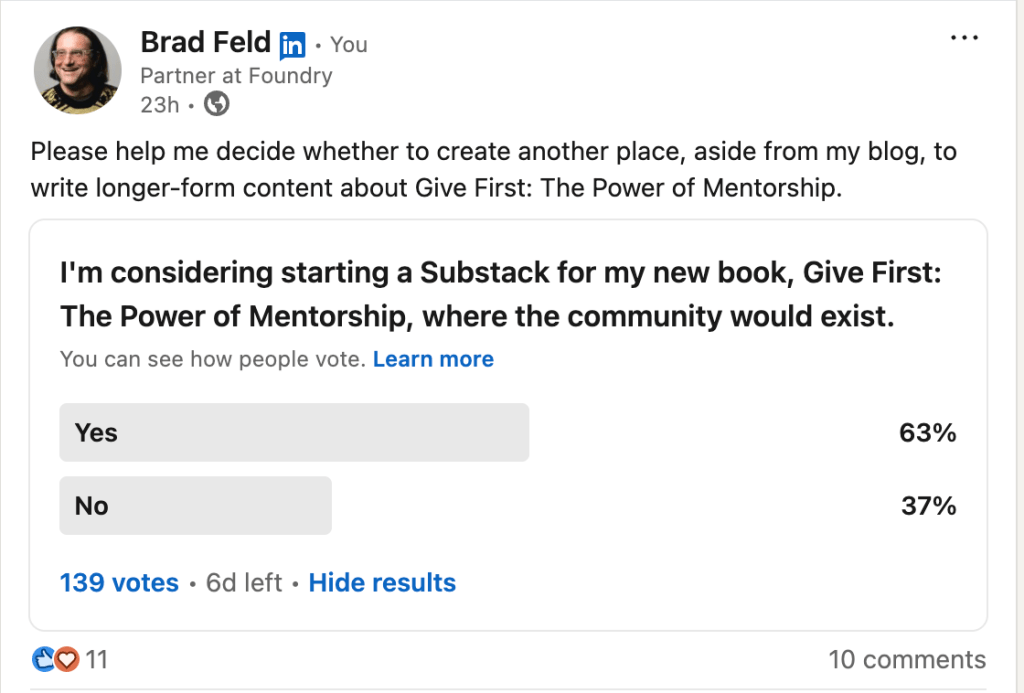Open 10 comments on the post

point(907,659)
